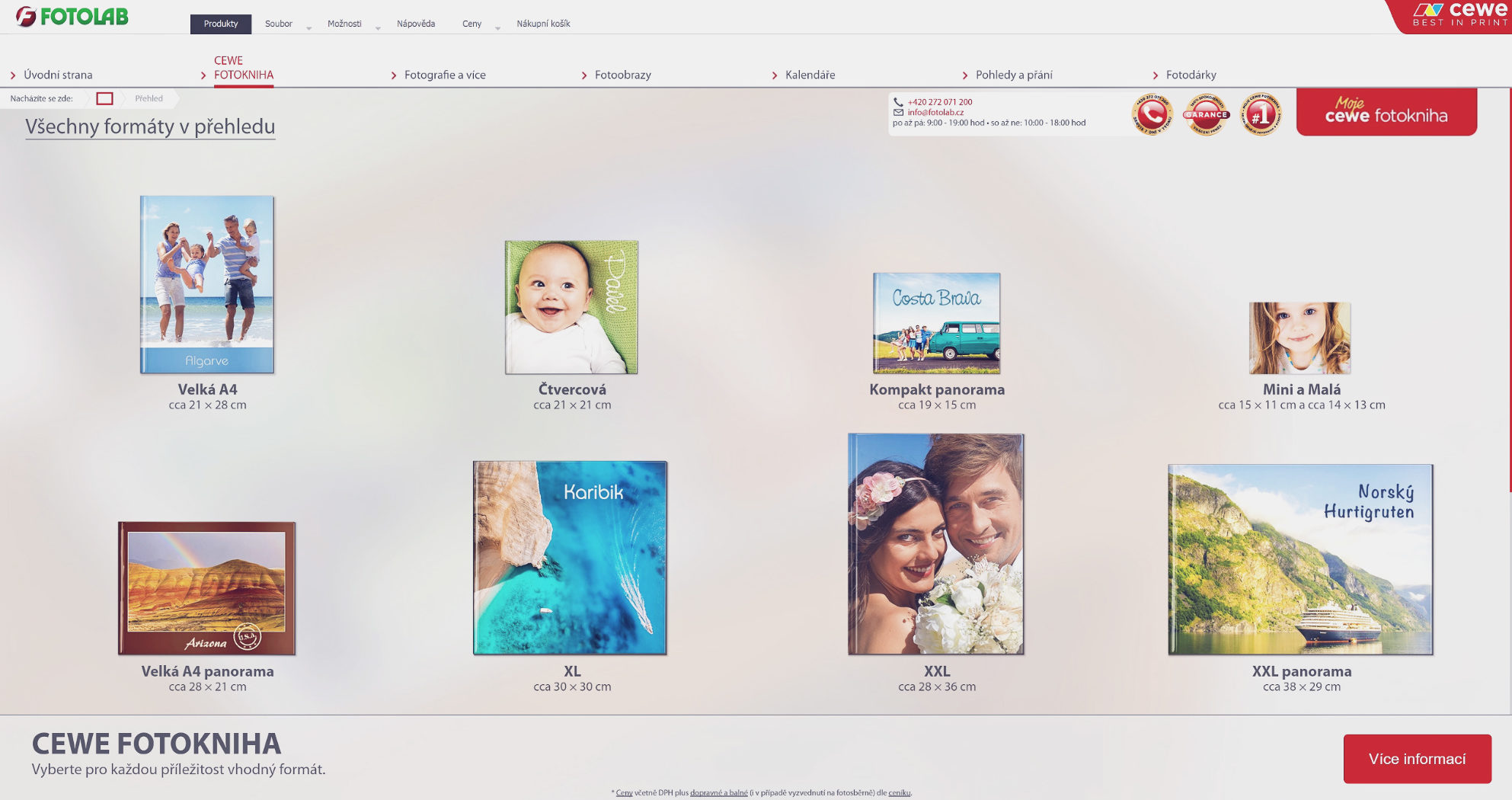Open Nákupní košík
This screenshot has height=800, width=1512.
click(543, 24)
